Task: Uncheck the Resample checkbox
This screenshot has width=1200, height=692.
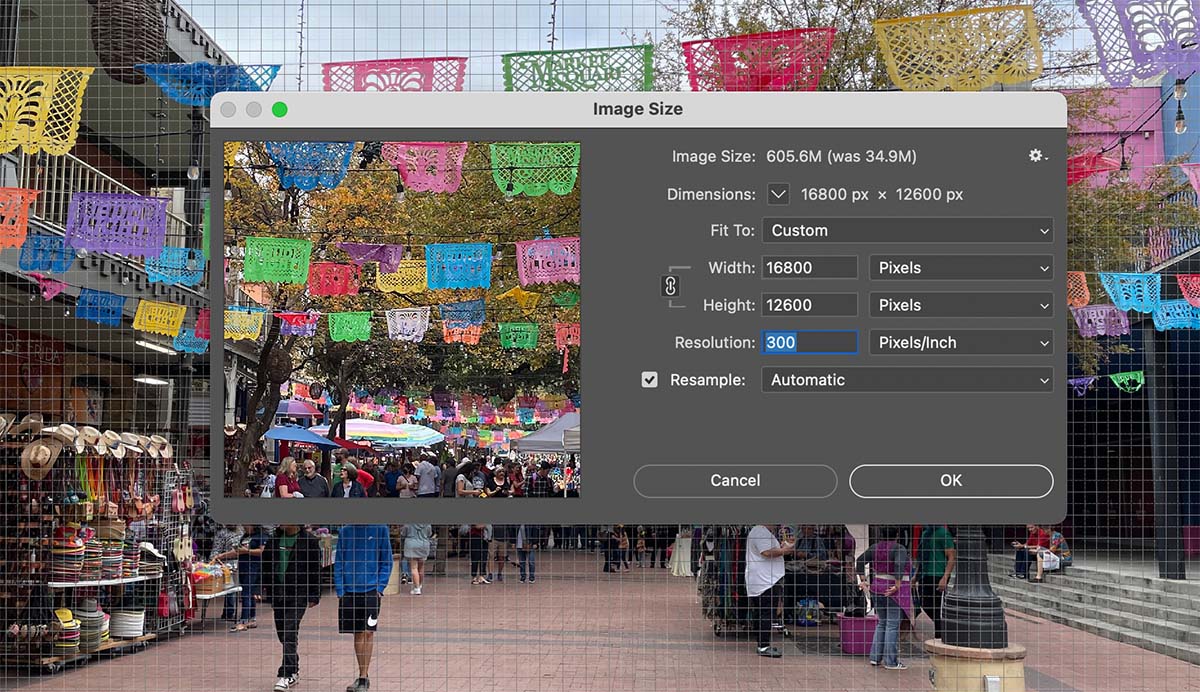Action: coord(650,379)
